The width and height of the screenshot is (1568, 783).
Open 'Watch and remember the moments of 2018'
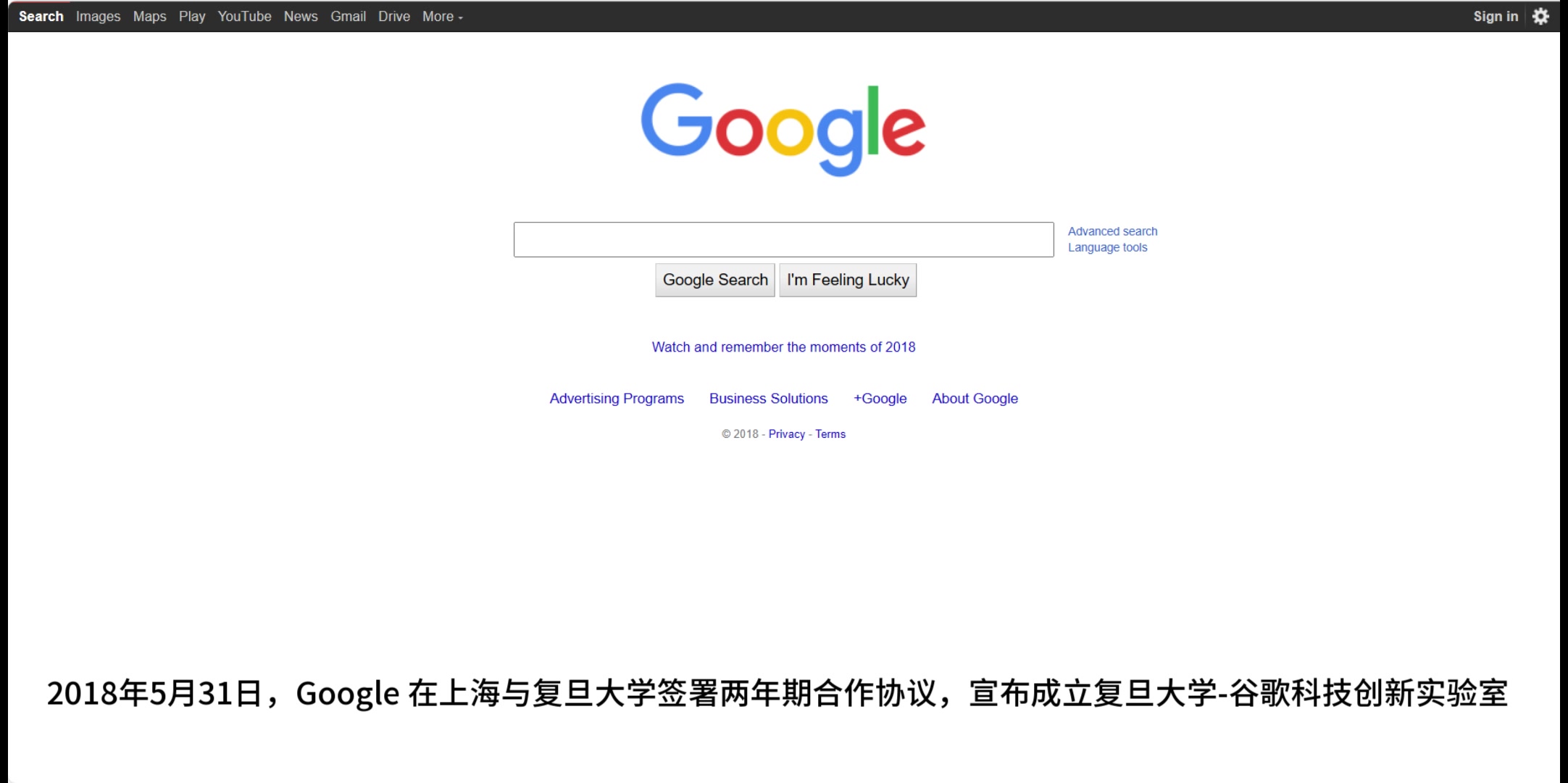coord(783,347)
